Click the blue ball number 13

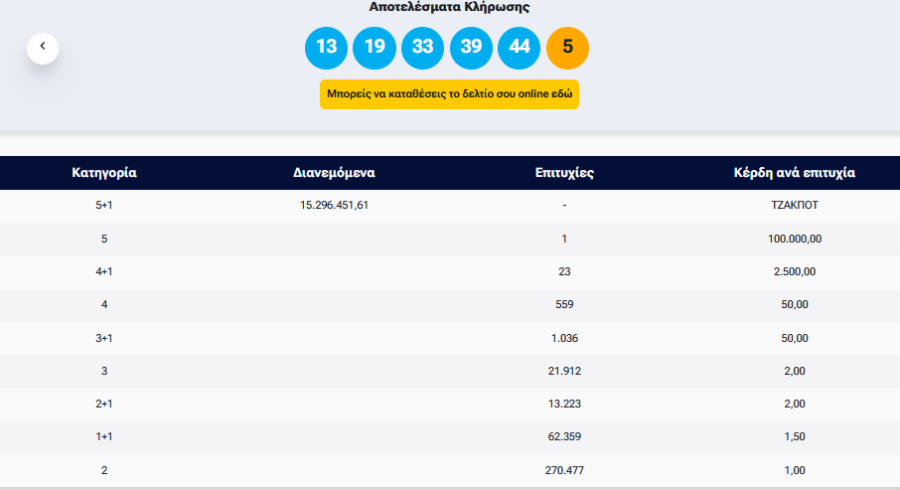pos(326,47)
